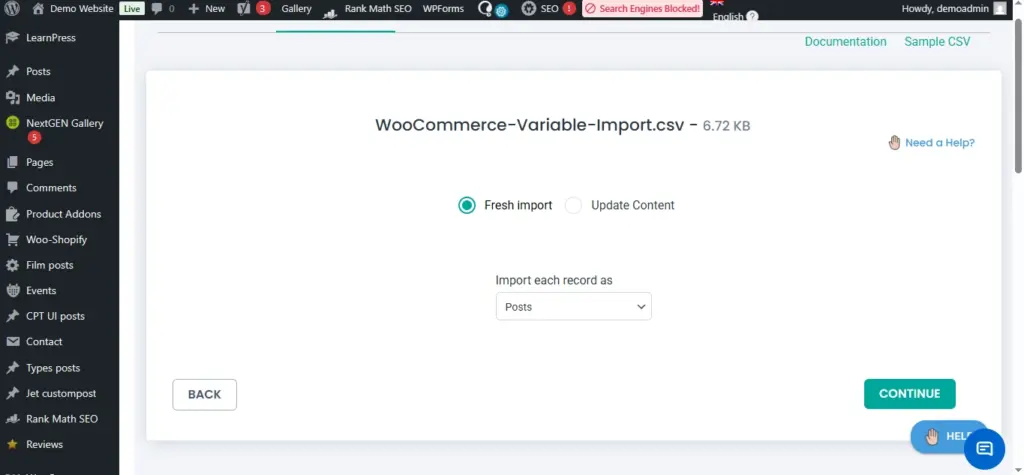Click the plus New icon
The width and height of the screenshot is (1024, 475).
[x=193, y=9]
